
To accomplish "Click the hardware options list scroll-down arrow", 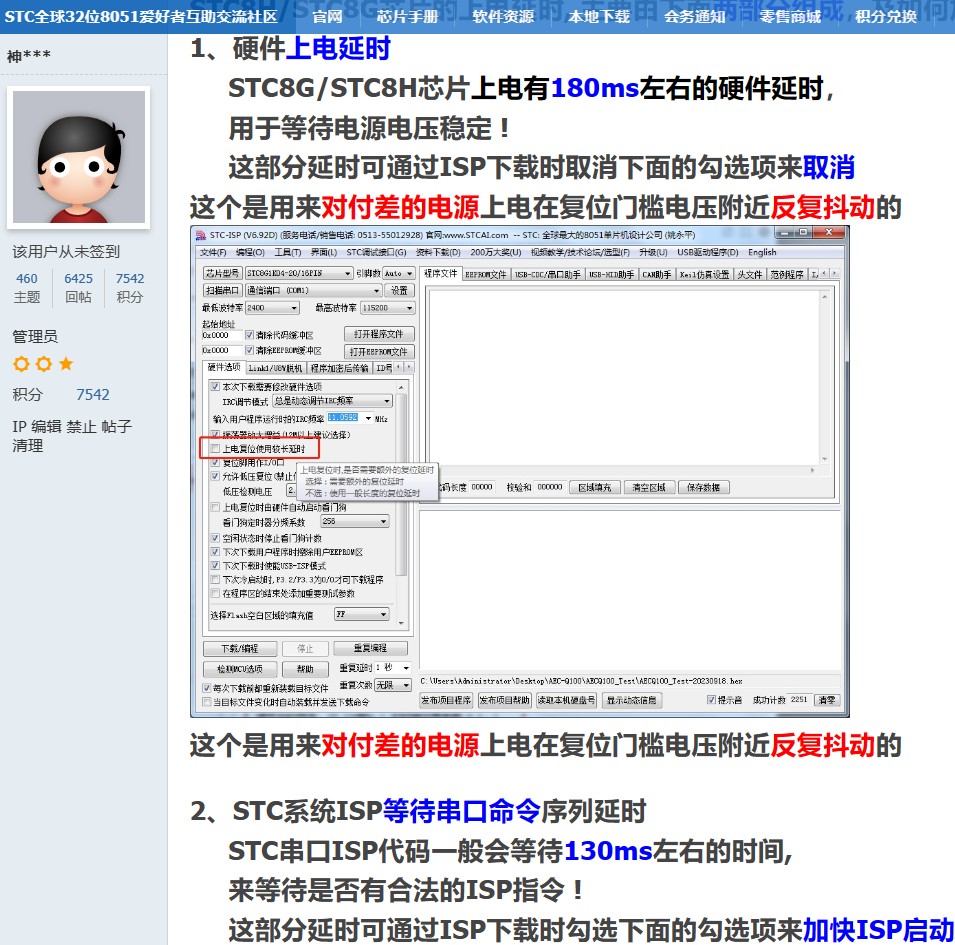I will pos(401,623).
